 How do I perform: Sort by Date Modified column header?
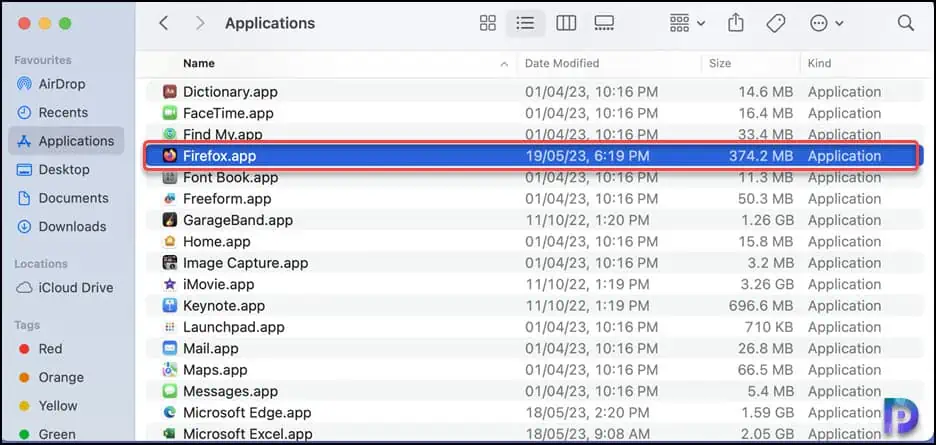tap(562, 63)
